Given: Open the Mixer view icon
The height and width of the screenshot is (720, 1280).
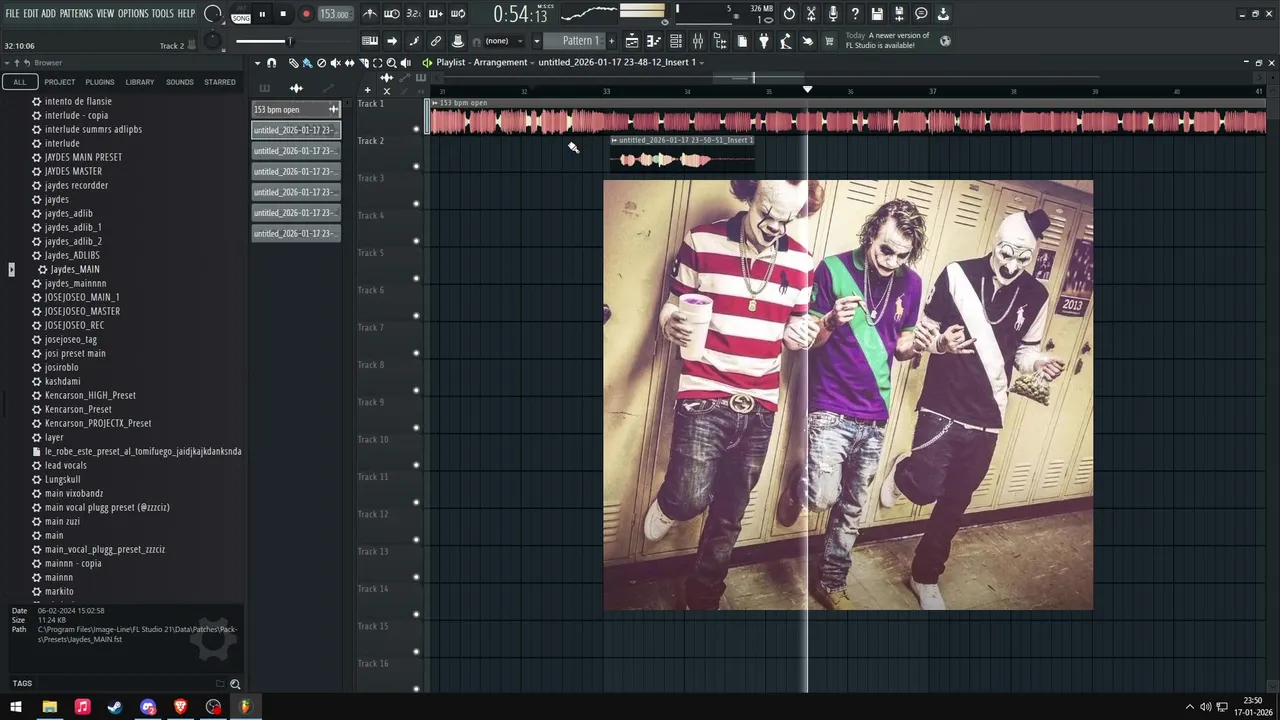Looking at the screenshot, I should pyautogui.click(x=698, y=41).
